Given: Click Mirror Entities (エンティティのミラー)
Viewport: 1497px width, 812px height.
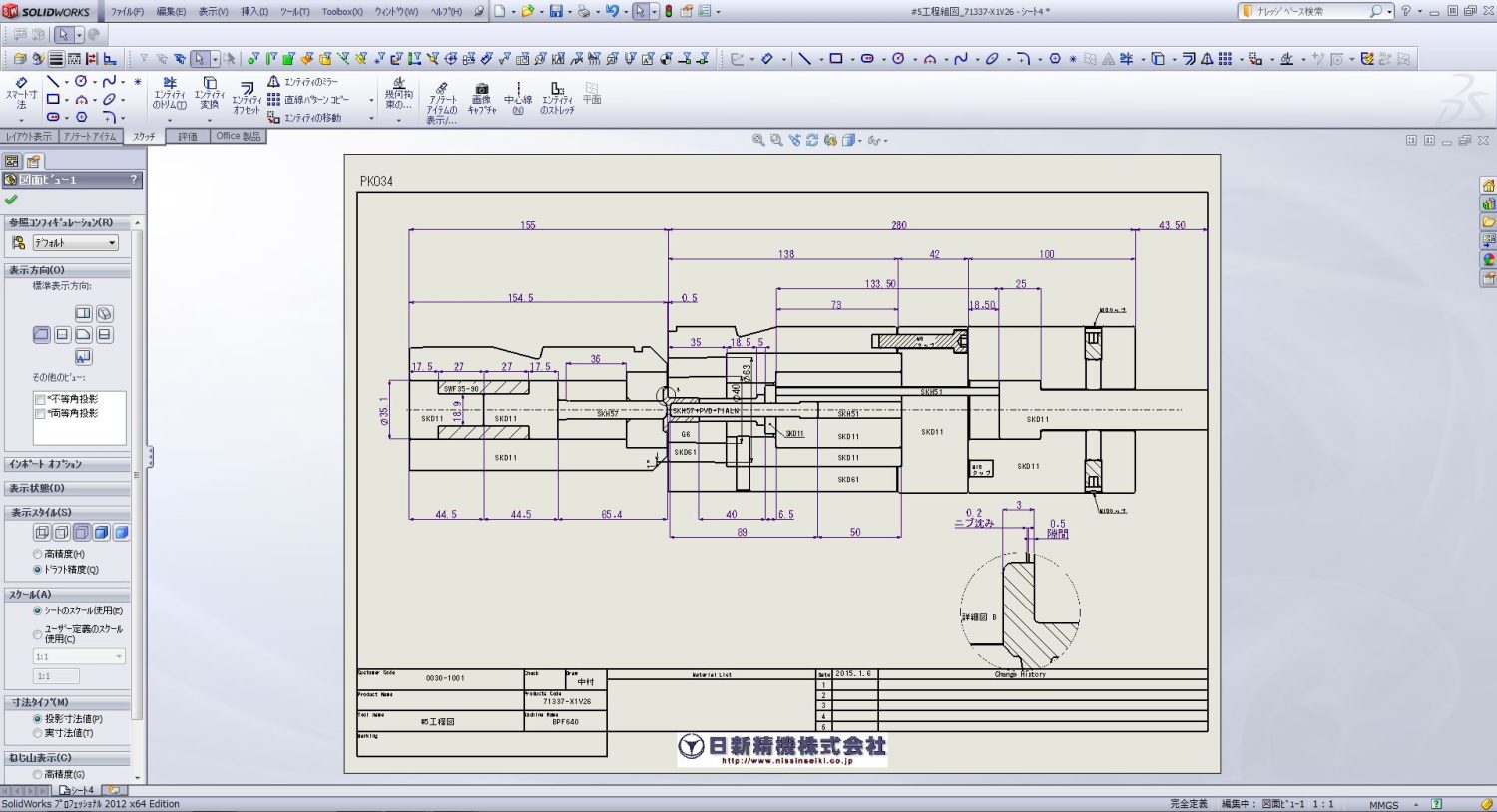Looking at the screenshot, I should click(x=303, y=82).
